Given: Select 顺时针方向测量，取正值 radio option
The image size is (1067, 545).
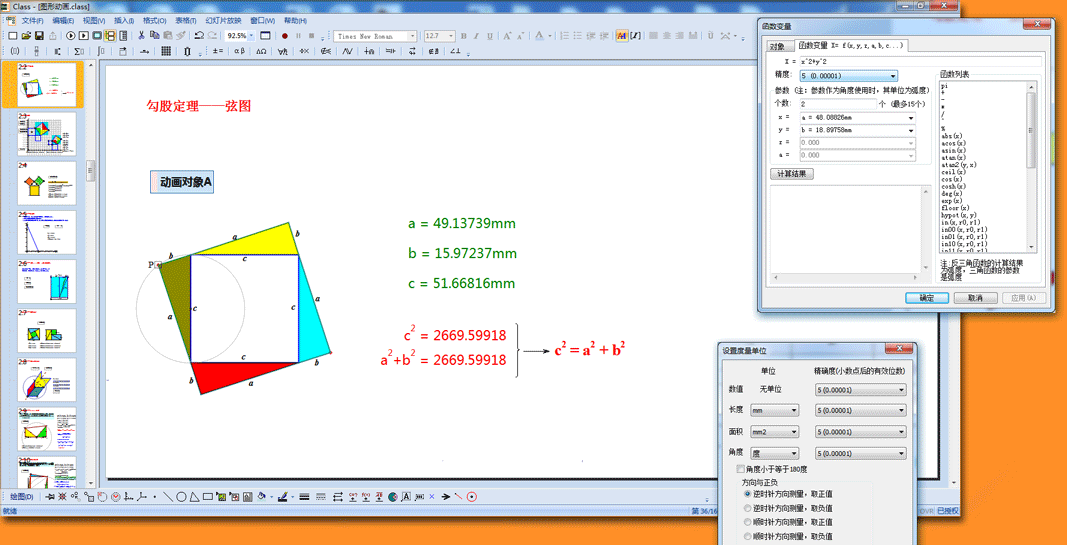Looking at the screenshot, I should click(x=748, y=522).
